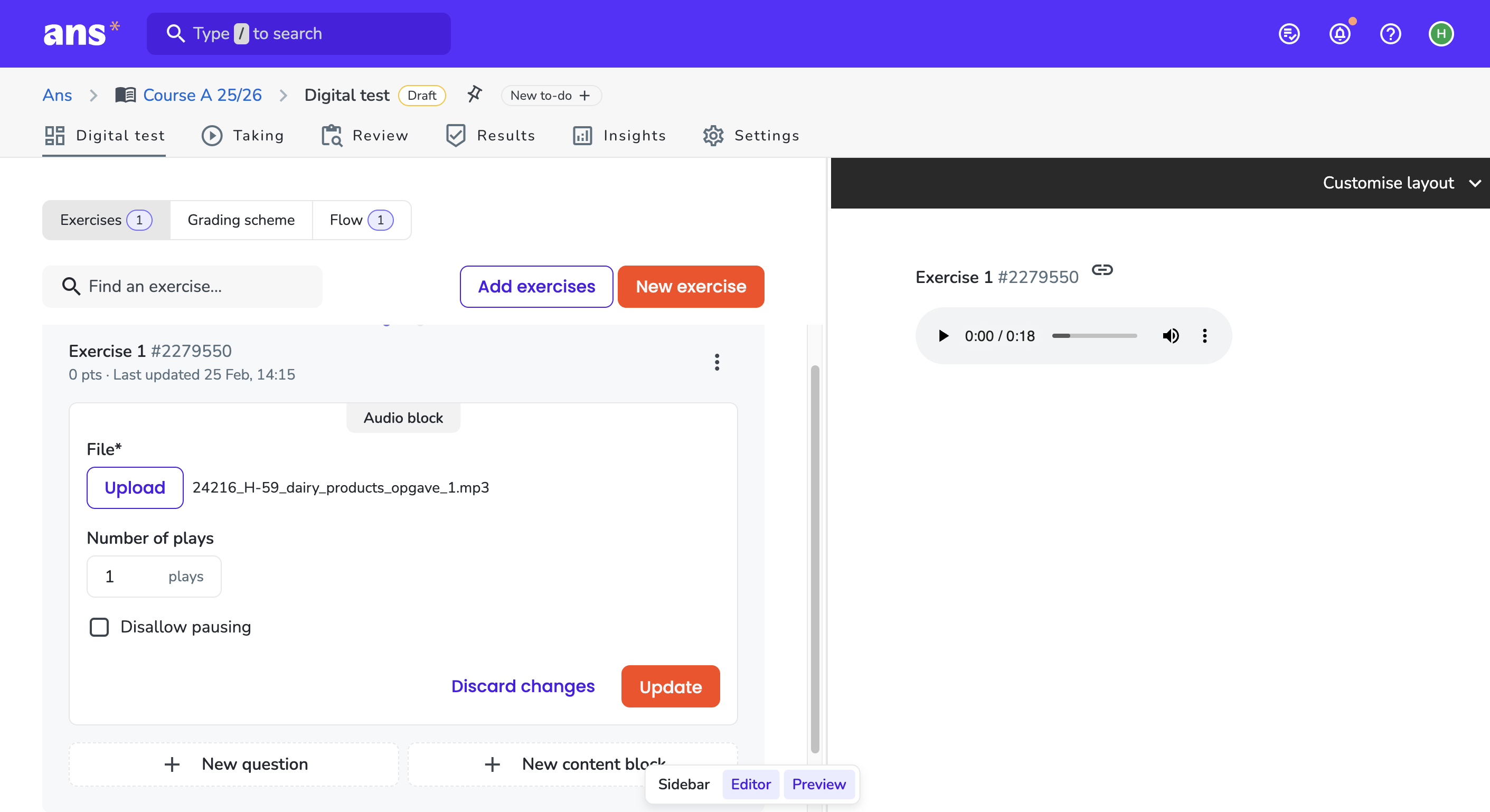
Task: Open notifications bell
Action: point(1340,34)
